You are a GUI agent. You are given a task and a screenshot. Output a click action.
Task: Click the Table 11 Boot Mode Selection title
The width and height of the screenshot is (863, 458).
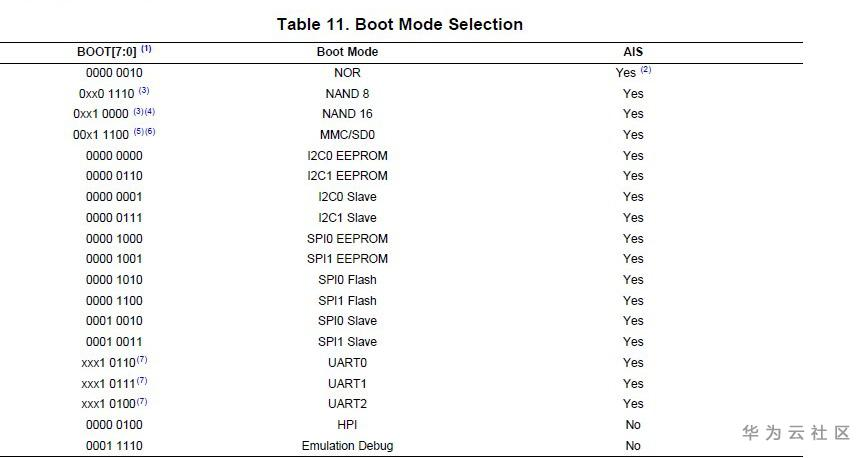tap(400, 24)
